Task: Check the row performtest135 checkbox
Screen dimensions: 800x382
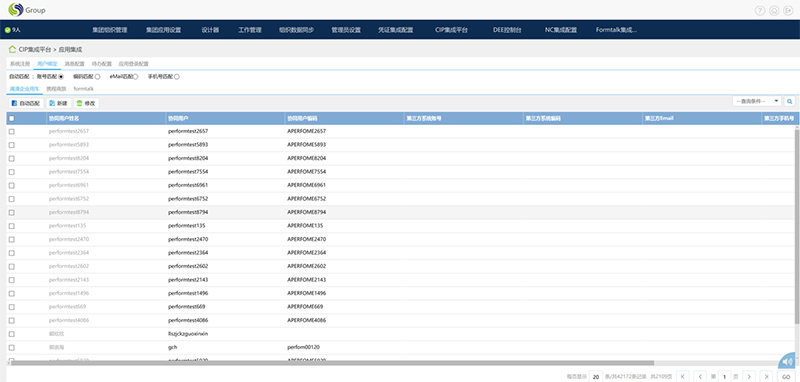Action: click(x=12, y=225)
